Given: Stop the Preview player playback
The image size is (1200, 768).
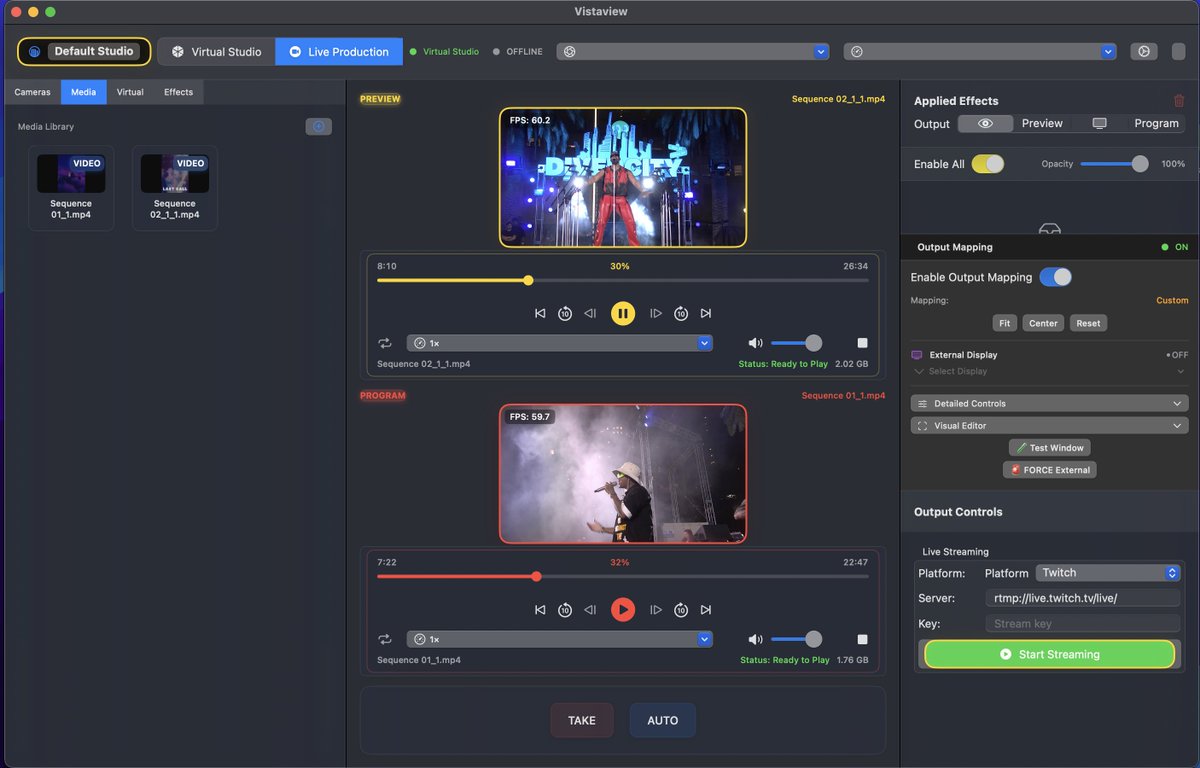Looking at the screenshot, I should pyautogui.click(x=863, y=343).
